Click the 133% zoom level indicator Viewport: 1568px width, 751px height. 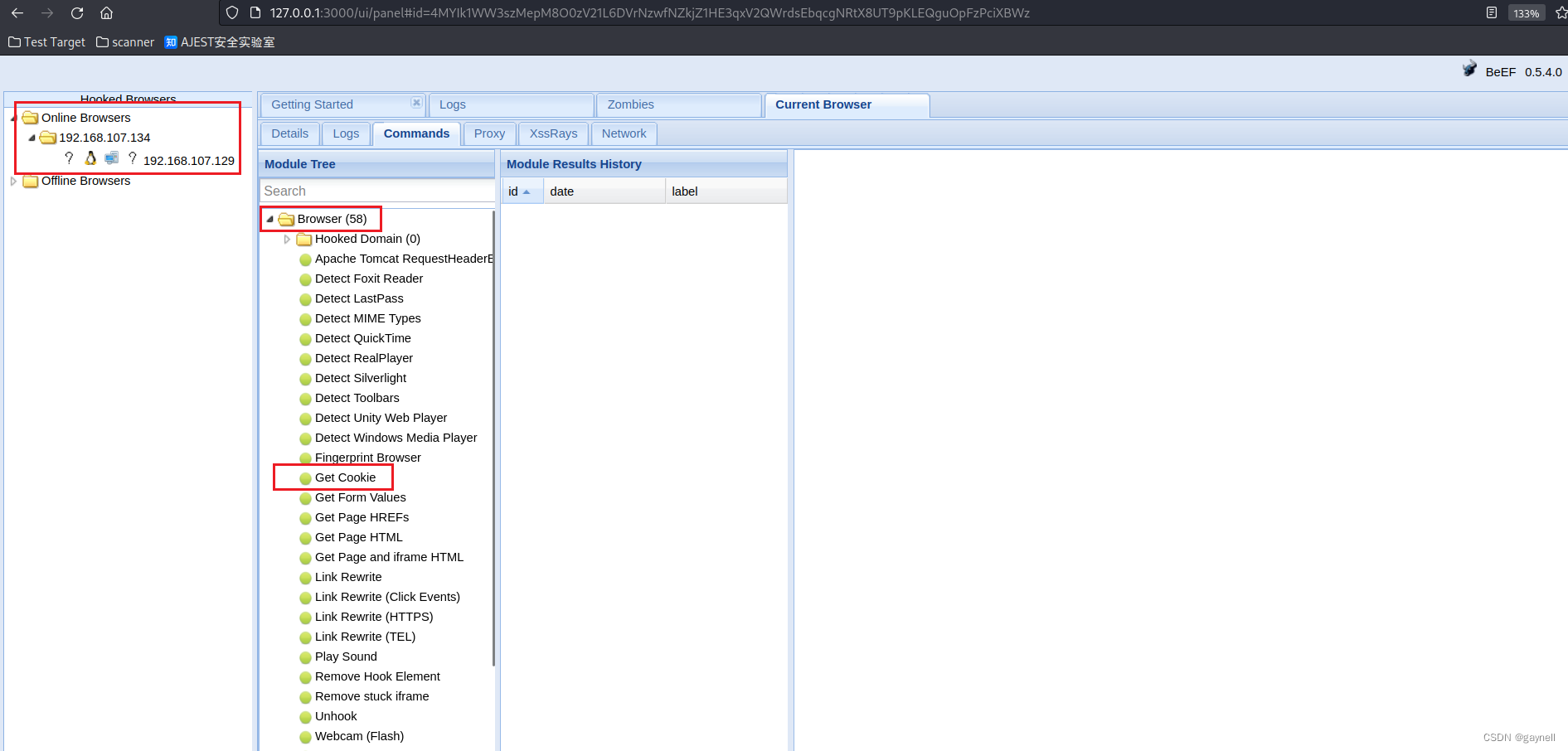pos(1526,13)
